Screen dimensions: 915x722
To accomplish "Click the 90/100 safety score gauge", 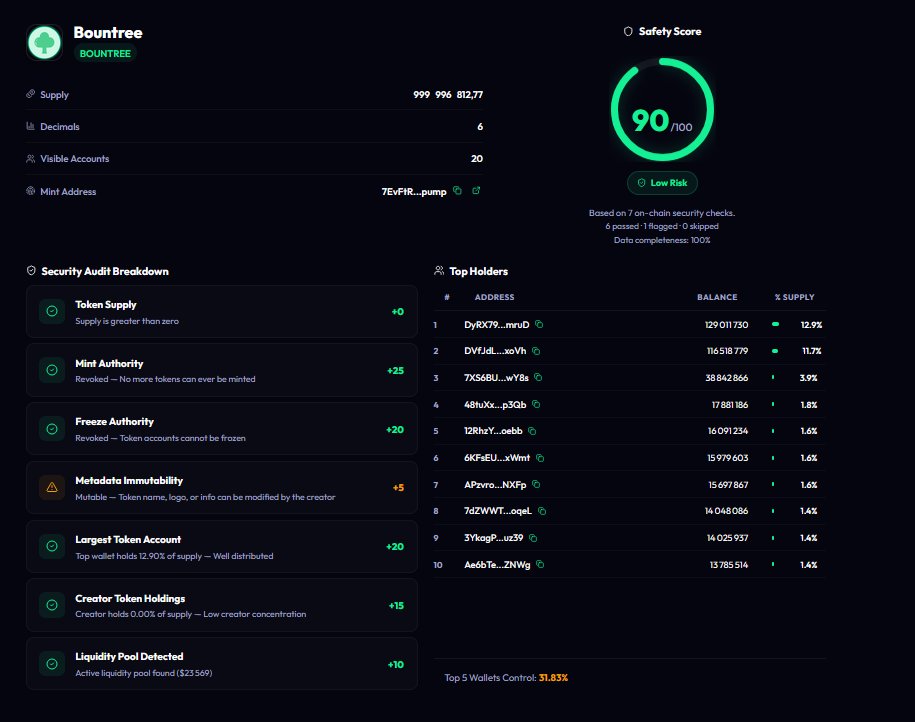I will [x=662, y=109].
